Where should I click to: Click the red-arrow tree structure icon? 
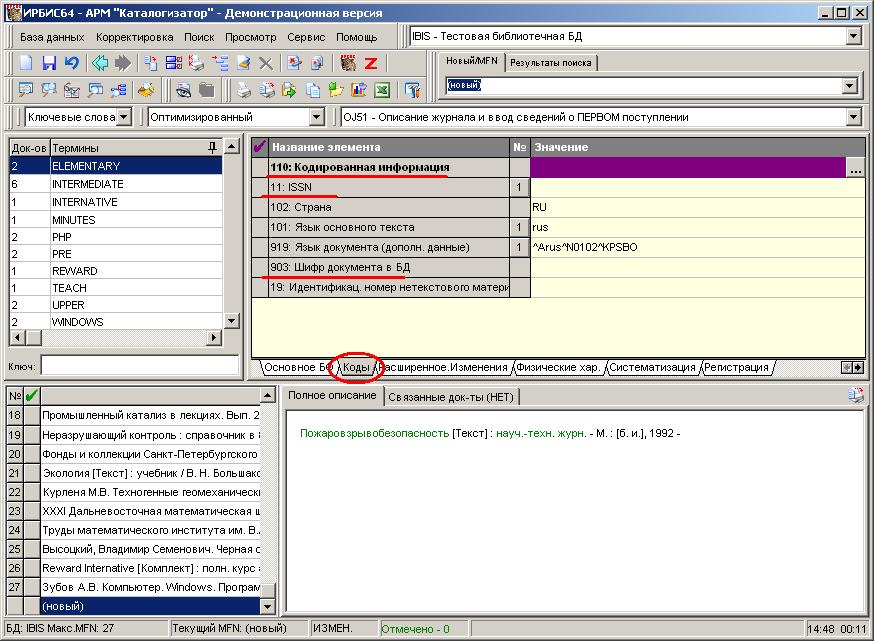click(220, 62)
